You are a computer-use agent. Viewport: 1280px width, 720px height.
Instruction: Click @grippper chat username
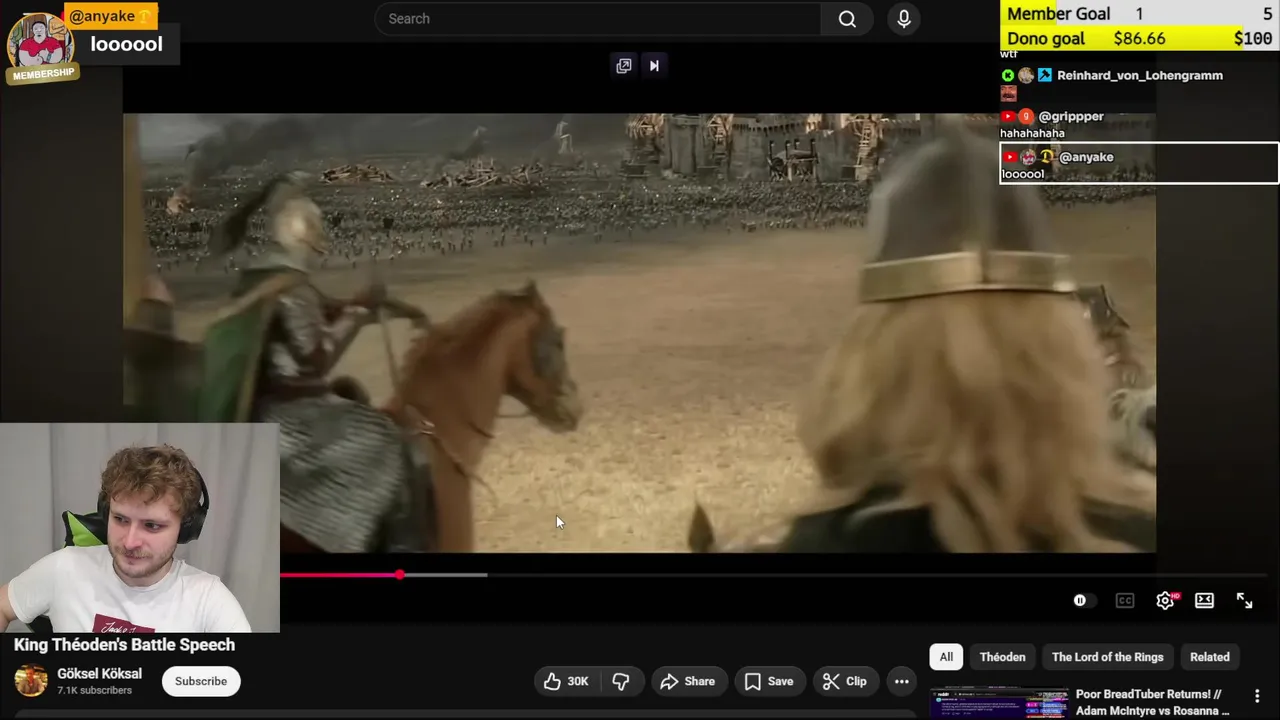click(x=1071, y=116)
